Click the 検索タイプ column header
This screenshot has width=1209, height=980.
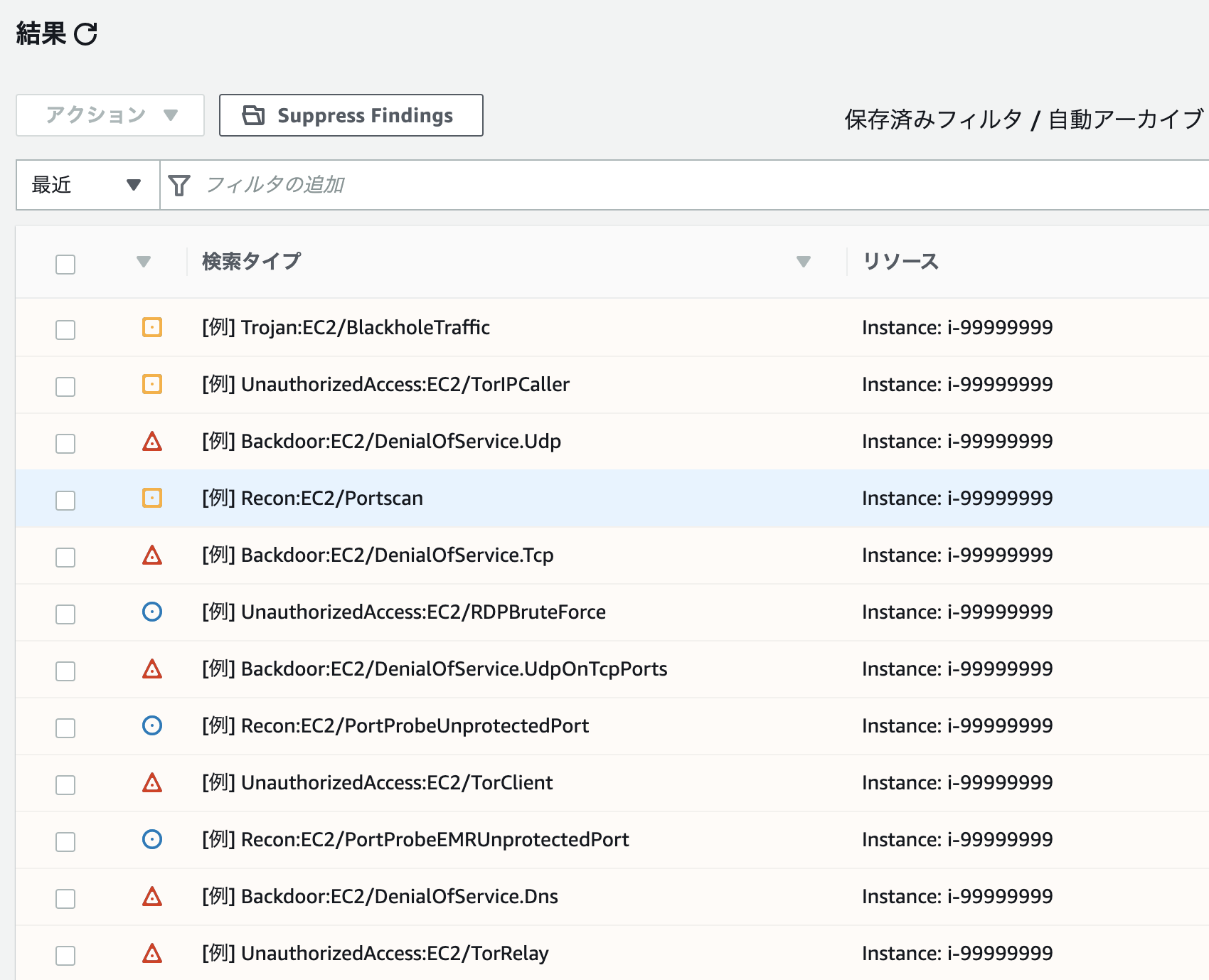(252, 262)
